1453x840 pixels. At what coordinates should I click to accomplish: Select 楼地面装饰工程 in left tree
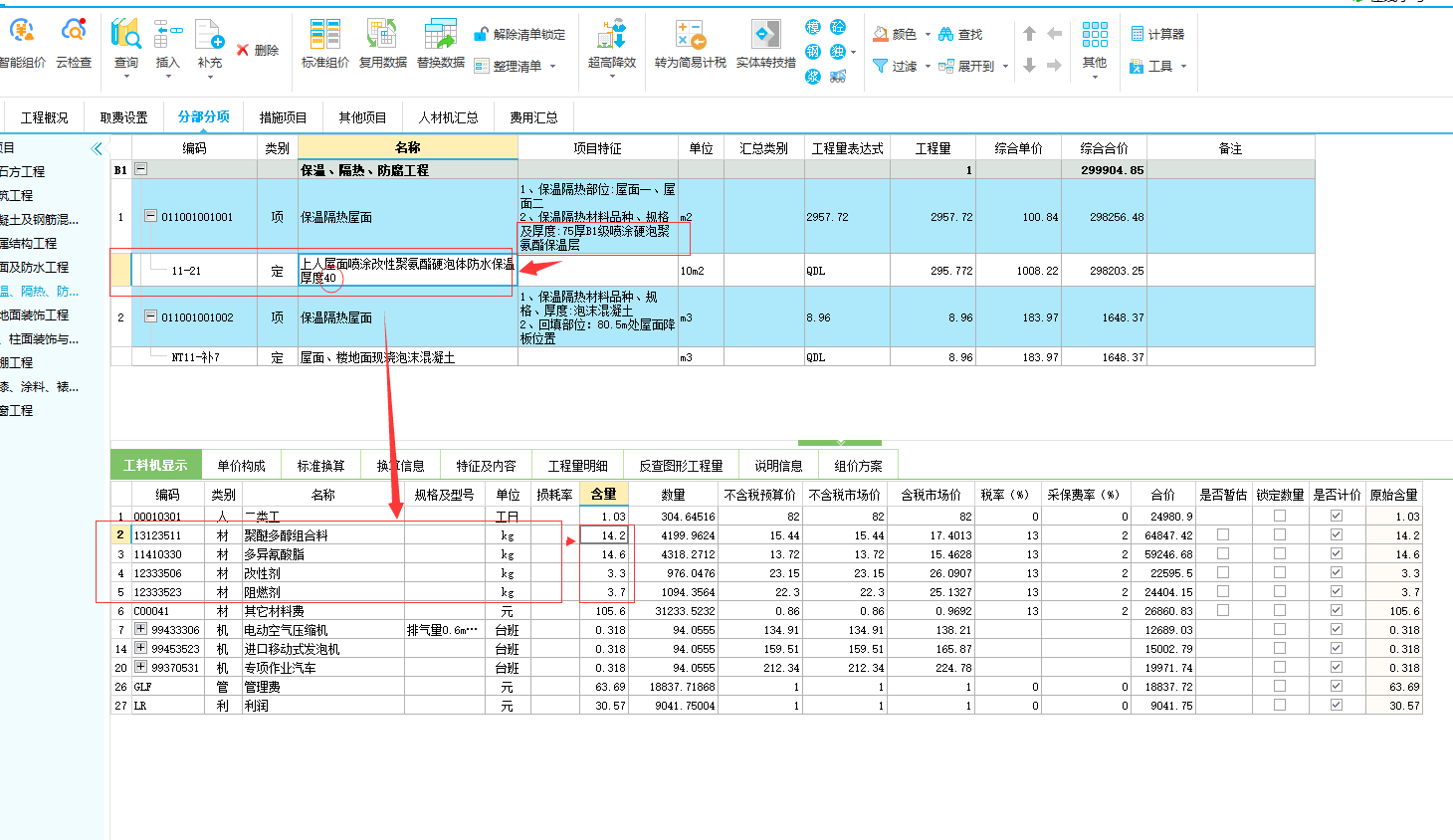[x=34, y=315]
